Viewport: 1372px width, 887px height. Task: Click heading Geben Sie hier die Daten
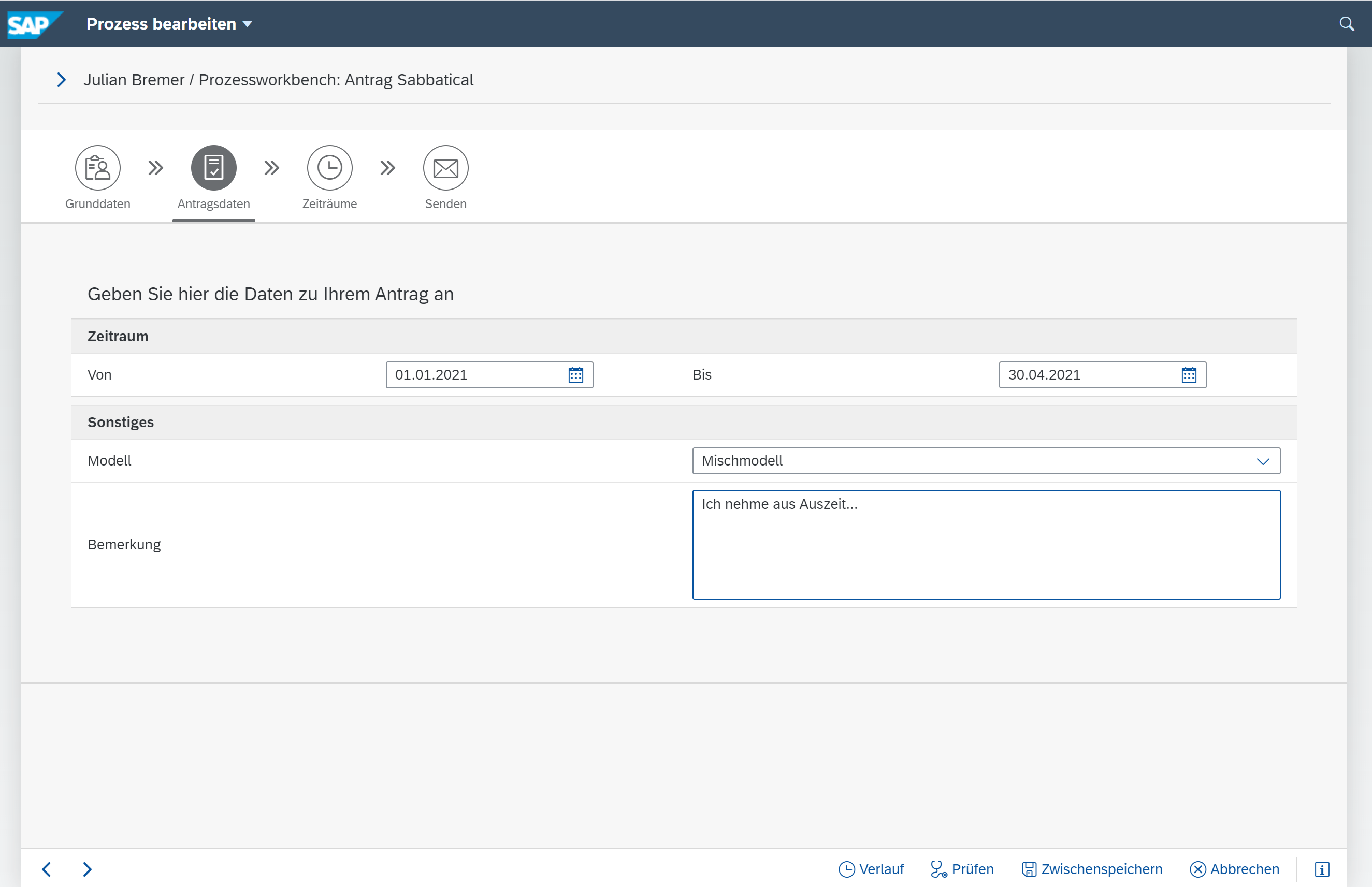tap(270, 294)
